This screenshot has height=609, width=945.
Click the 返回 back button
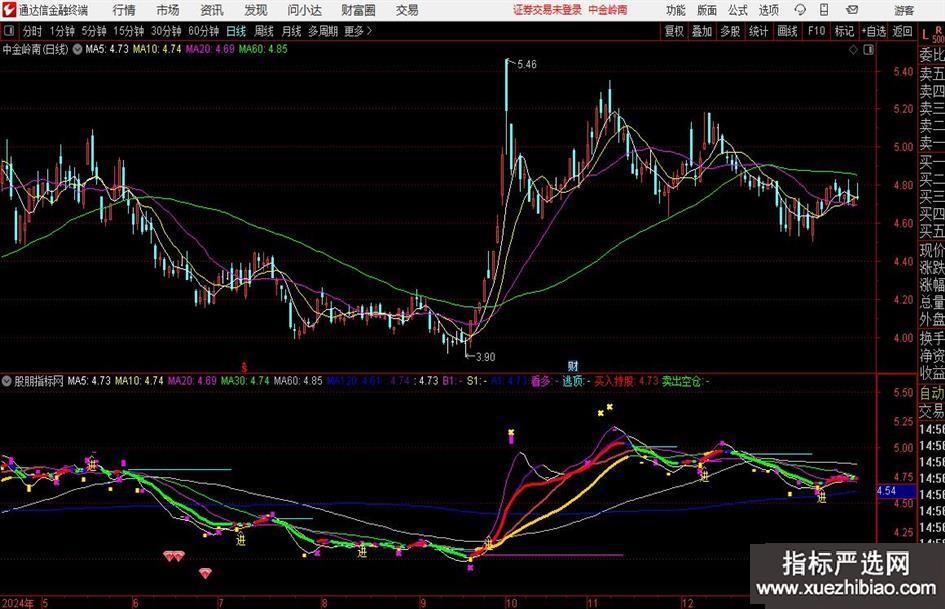(902, 31)
